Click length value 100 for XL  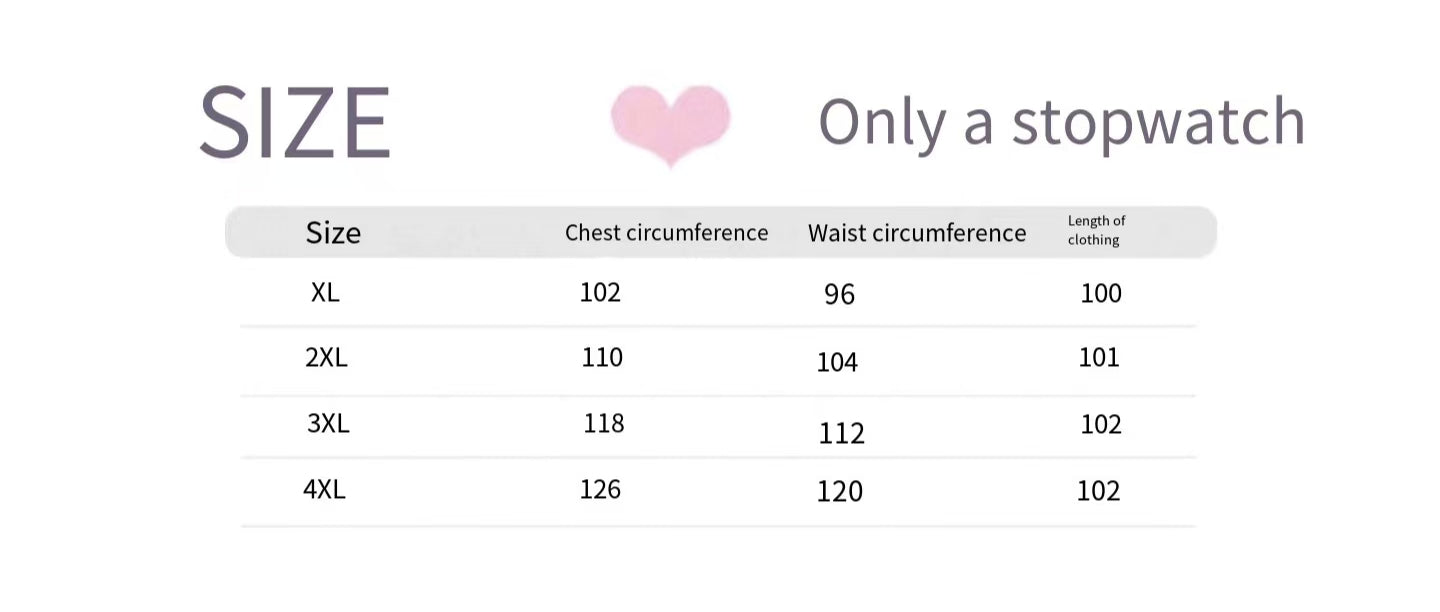tap(1101, 293)
